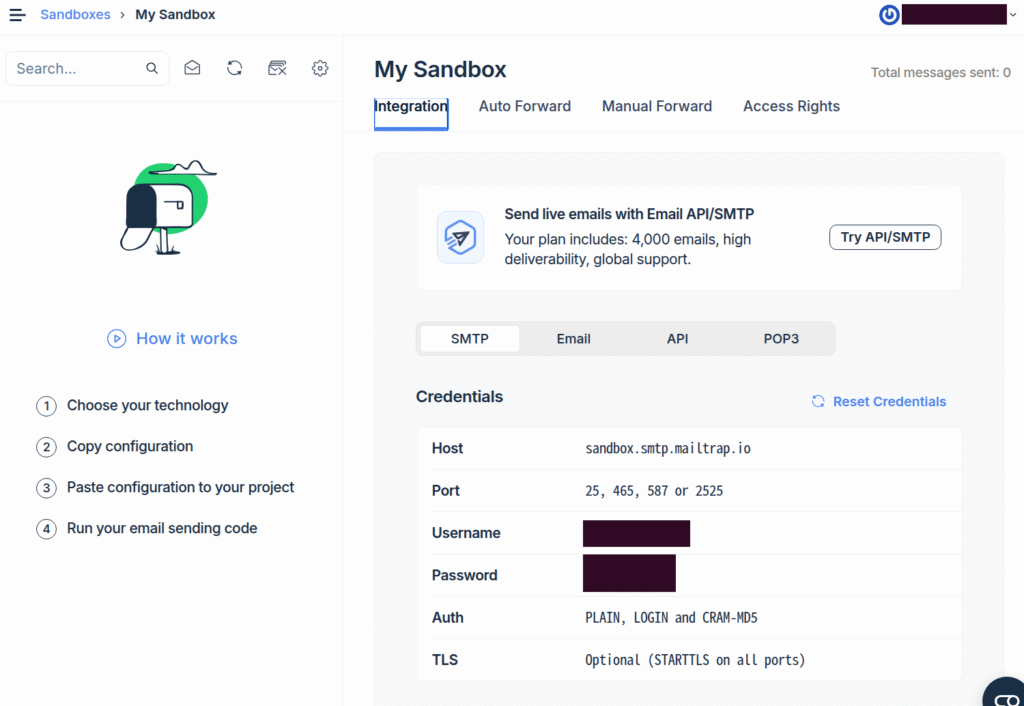Select the Email configuration option
The height and width of the screenshot is (706, 1024).
[573, 338]
